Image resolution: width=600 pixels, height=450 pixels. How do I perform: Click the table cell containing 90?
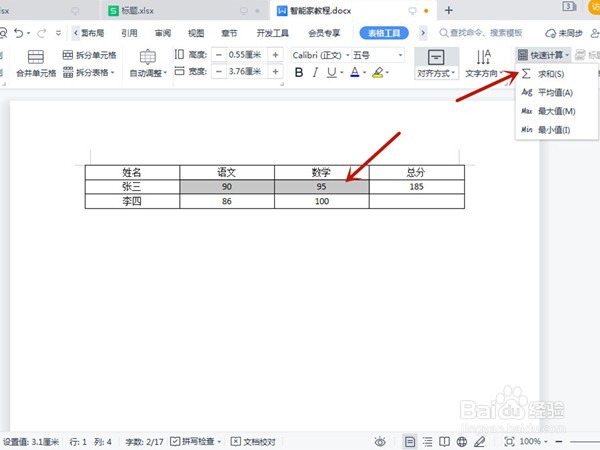[227, 187]
